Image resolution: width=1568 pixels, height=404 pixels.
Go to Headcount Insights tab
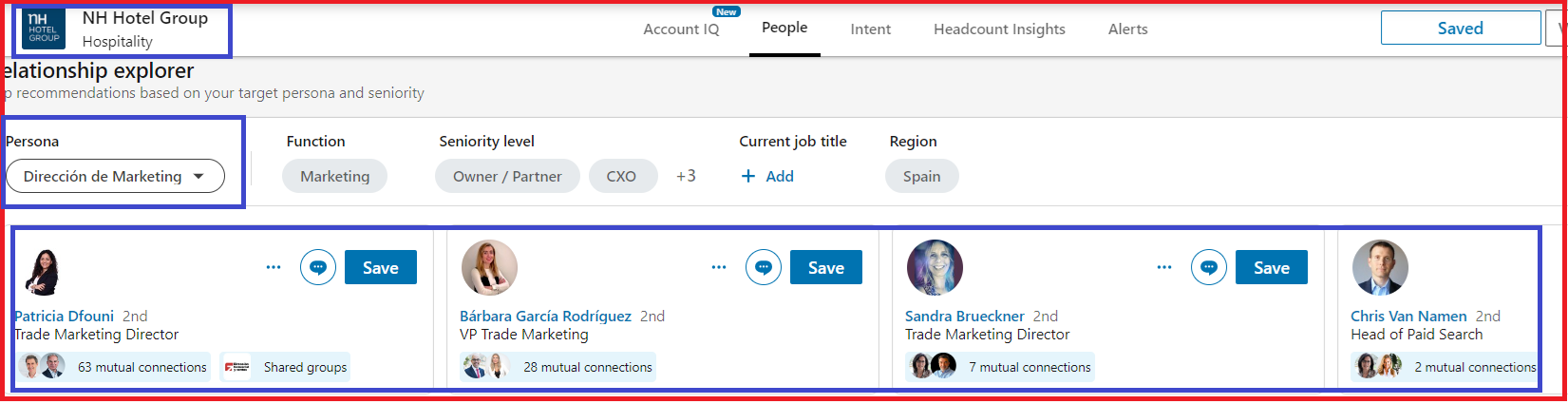[999, 29]
